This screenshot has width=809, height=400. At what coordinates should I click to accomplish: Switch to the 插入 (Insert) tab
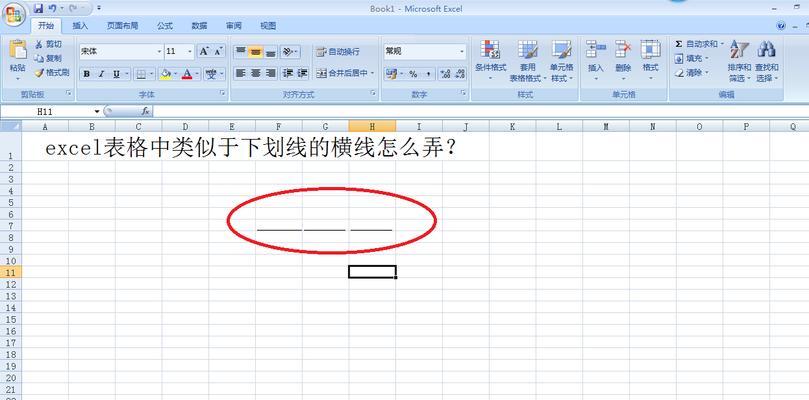80,26
